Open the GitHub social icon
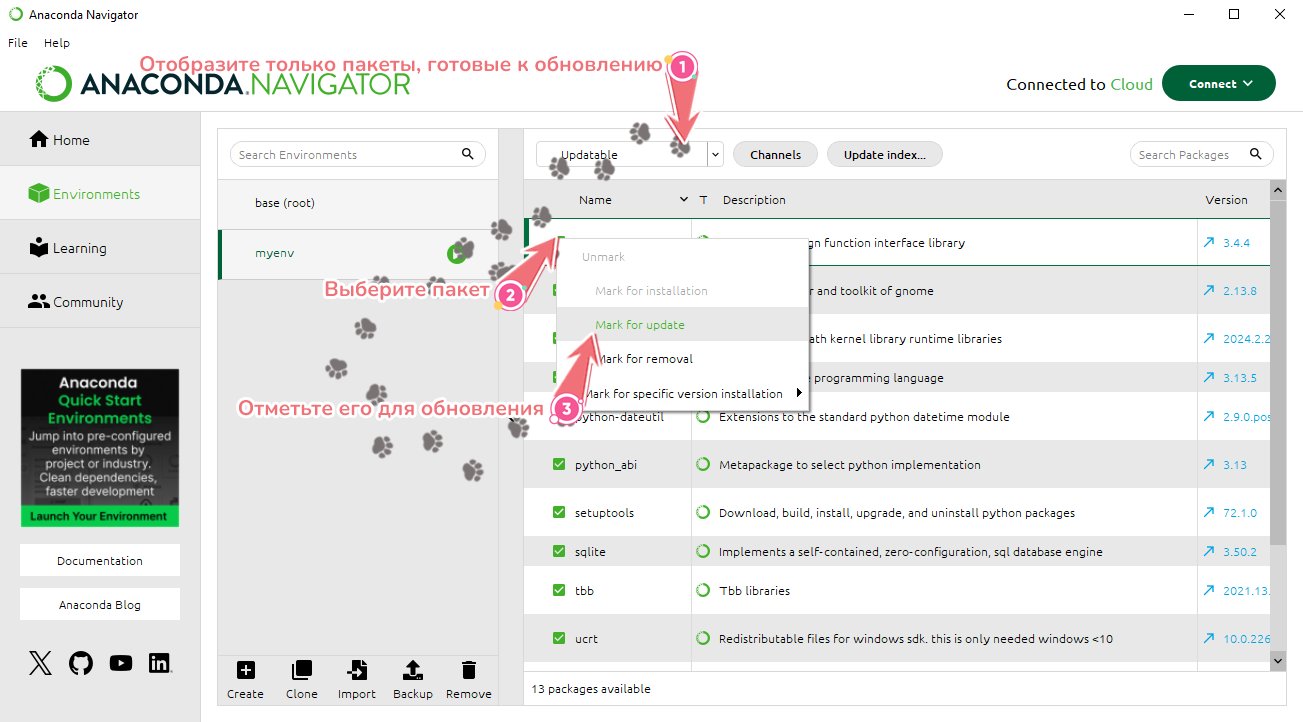Image resolution: width=1303 pixels, height=722 pixels. 81,663
